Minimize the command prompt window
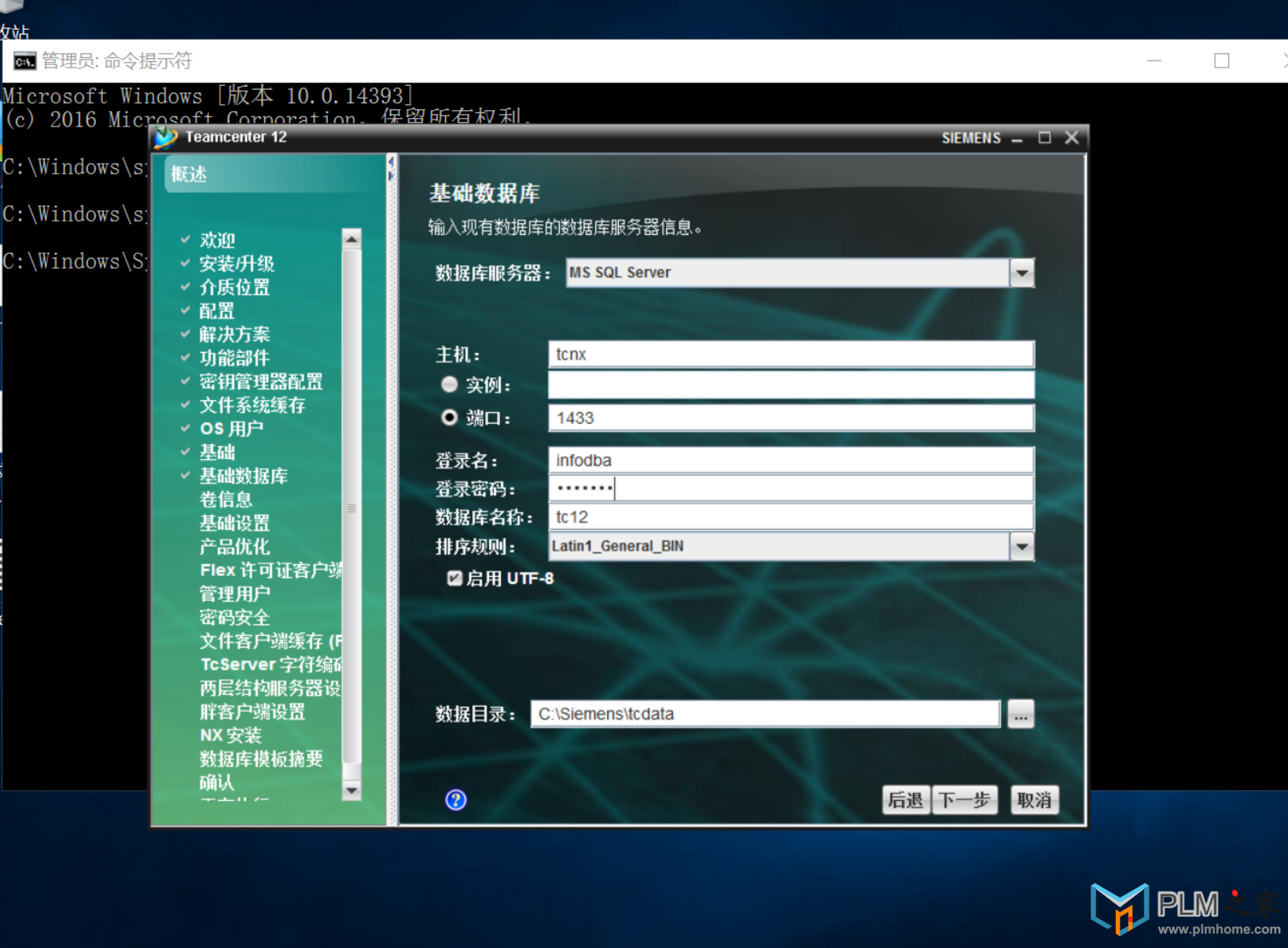Image resolution: width=1288 pixels, height=948 pixels. tap(1154, 61)
